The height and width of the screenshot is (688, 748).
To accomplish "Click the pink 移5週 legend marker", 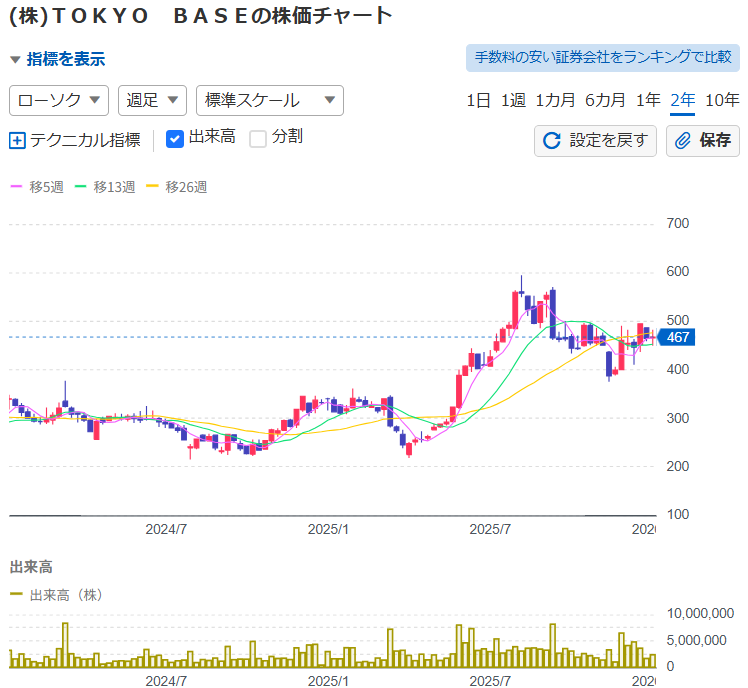I will click(16, 187).
